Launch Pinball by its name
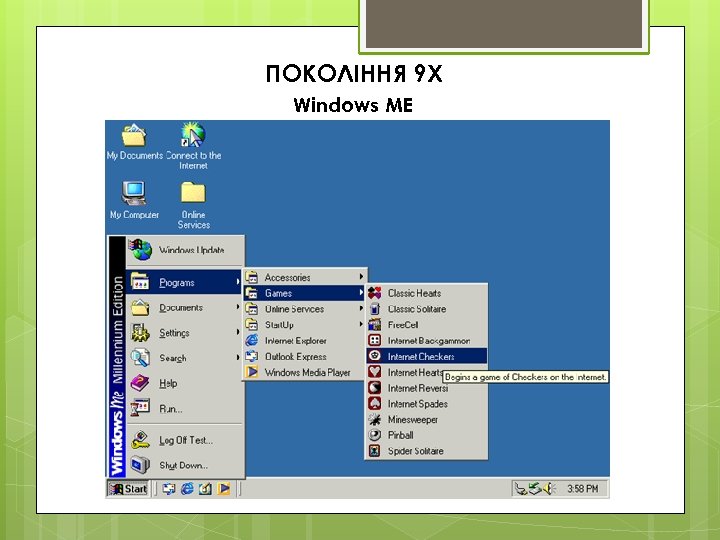 (x=400, y=435)
